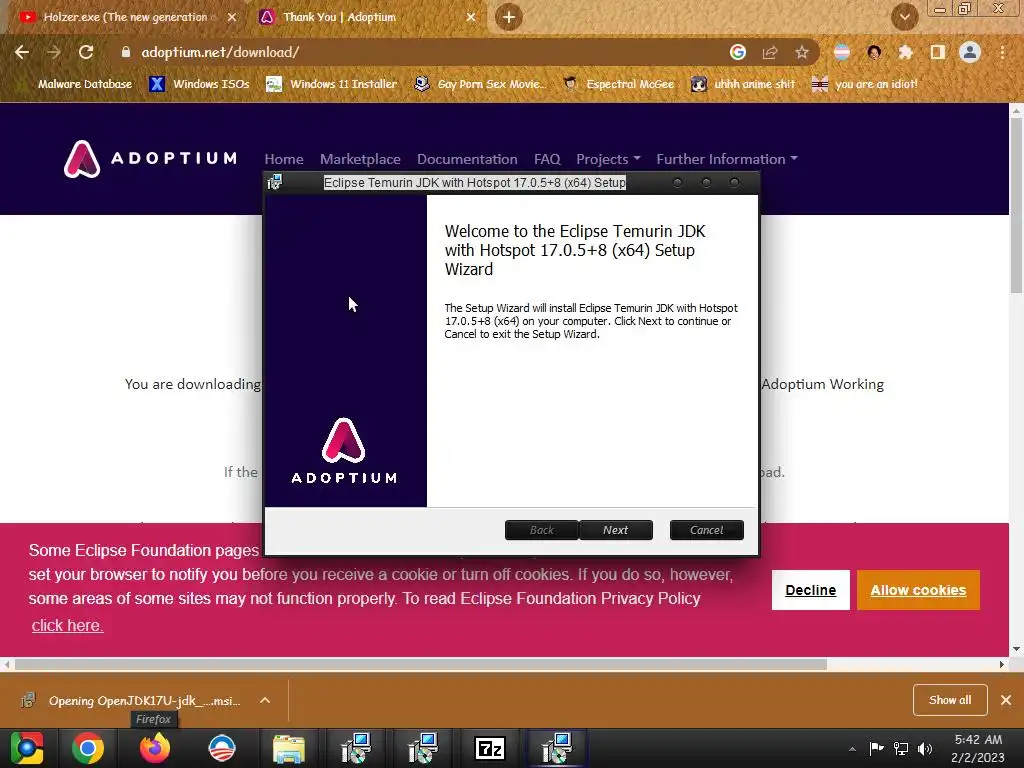
Task: Go forward in Chrome
Action: pos(54,52)
